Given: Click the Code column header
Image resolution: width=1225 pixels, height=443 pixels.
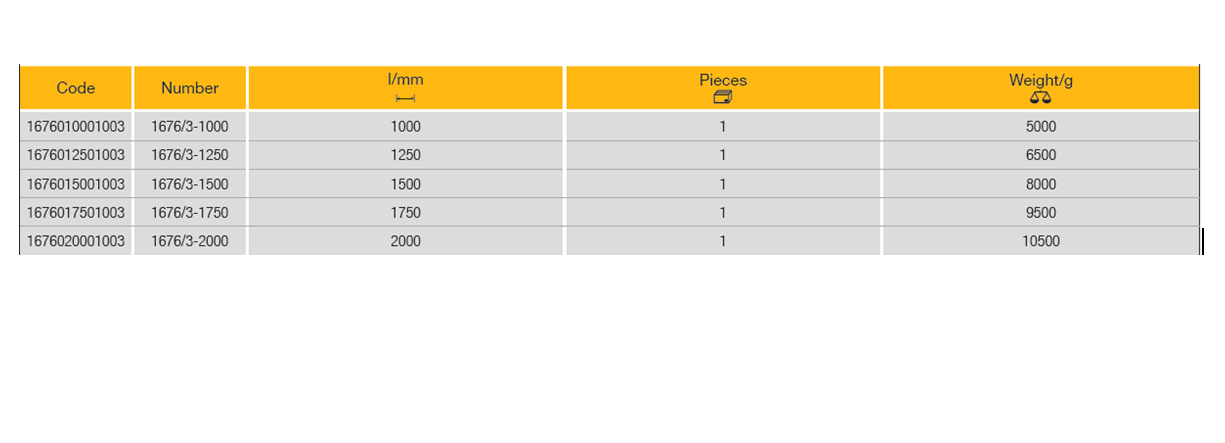Looking at the screenshot, I should pos(76,88).
